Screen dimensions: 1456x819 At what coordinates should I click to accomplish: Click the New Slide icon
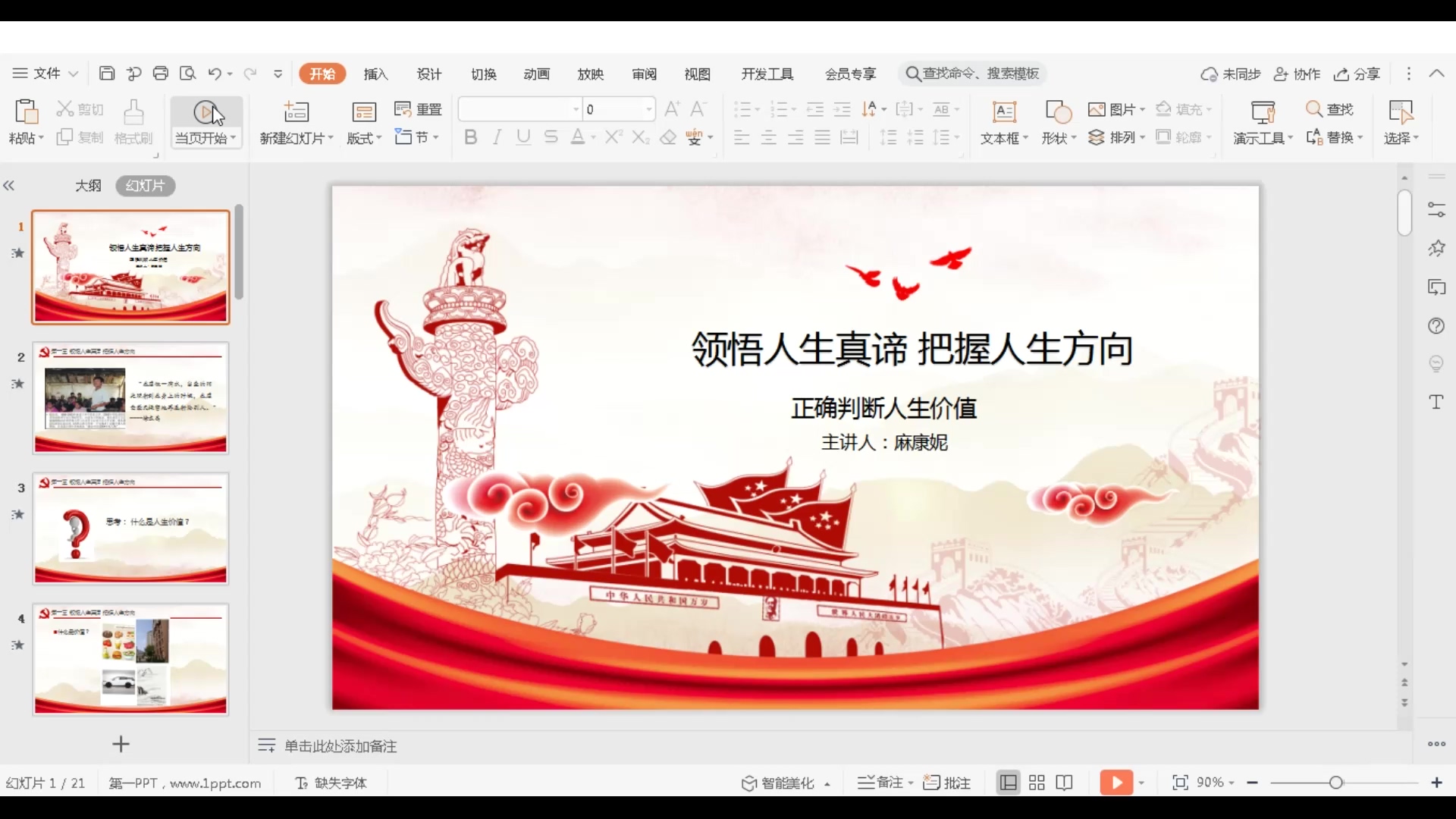click(x=296, y=112)
